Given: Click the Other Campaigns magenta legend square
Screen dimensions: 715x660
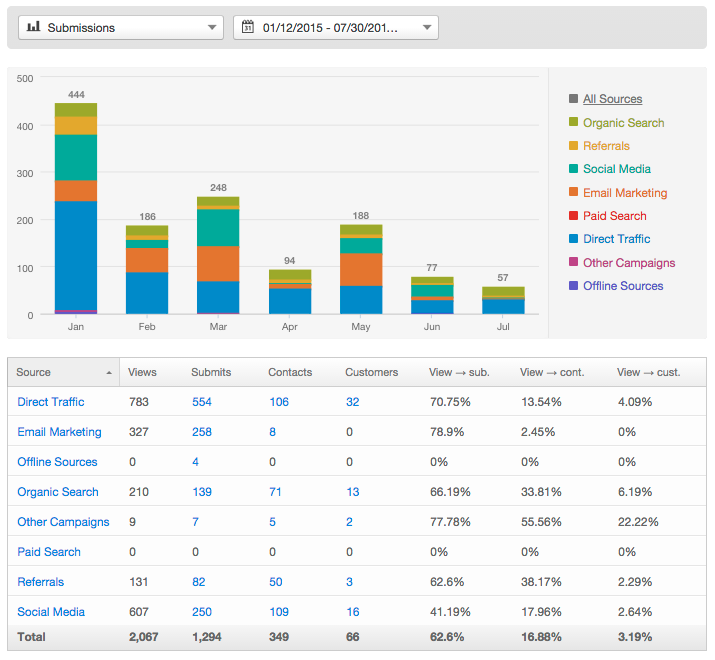Looking at the screenshot, I should [573, 263].
